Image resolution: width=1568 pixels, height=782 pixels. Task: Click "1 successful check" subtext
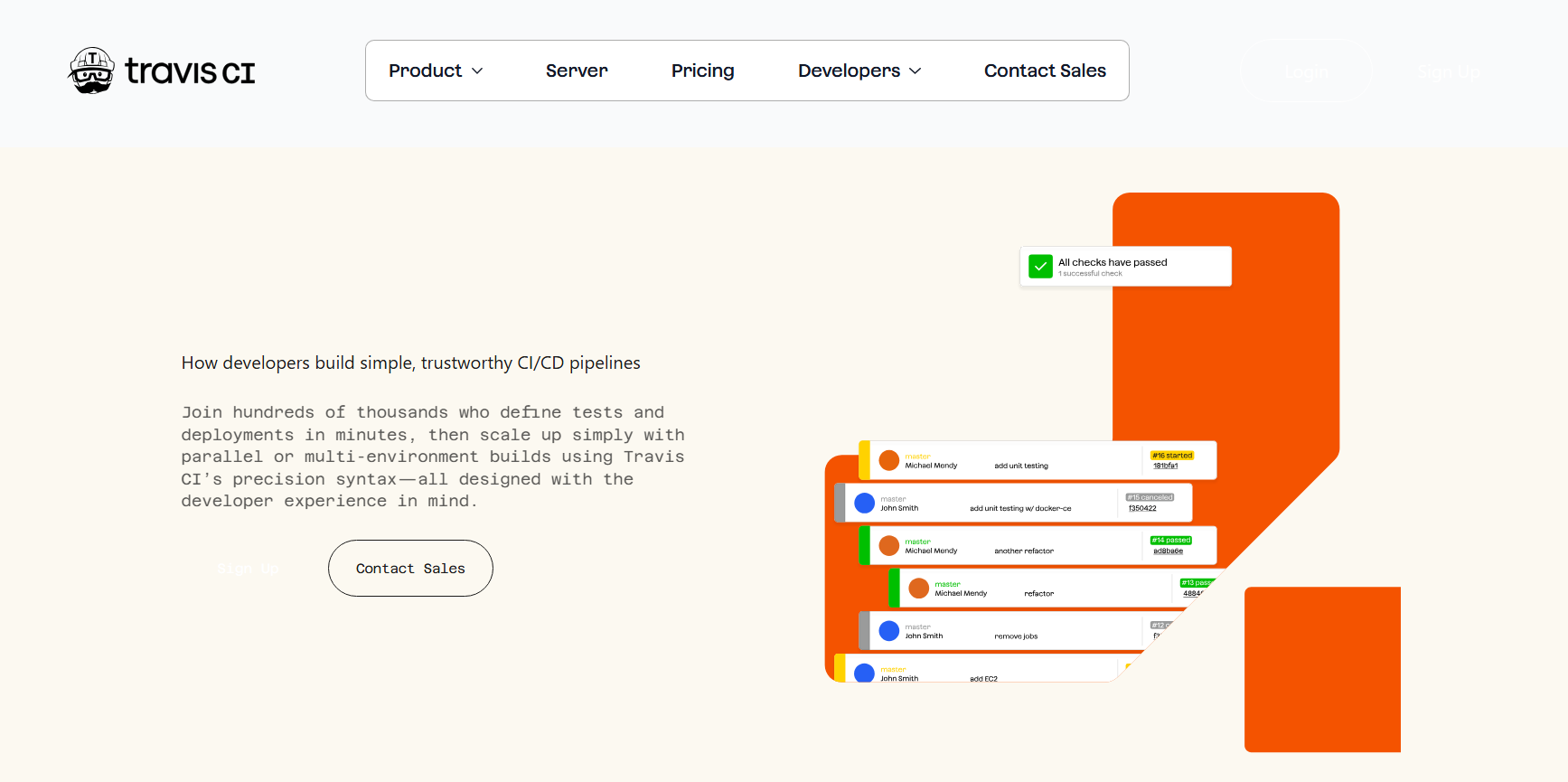coord(1090,273)
